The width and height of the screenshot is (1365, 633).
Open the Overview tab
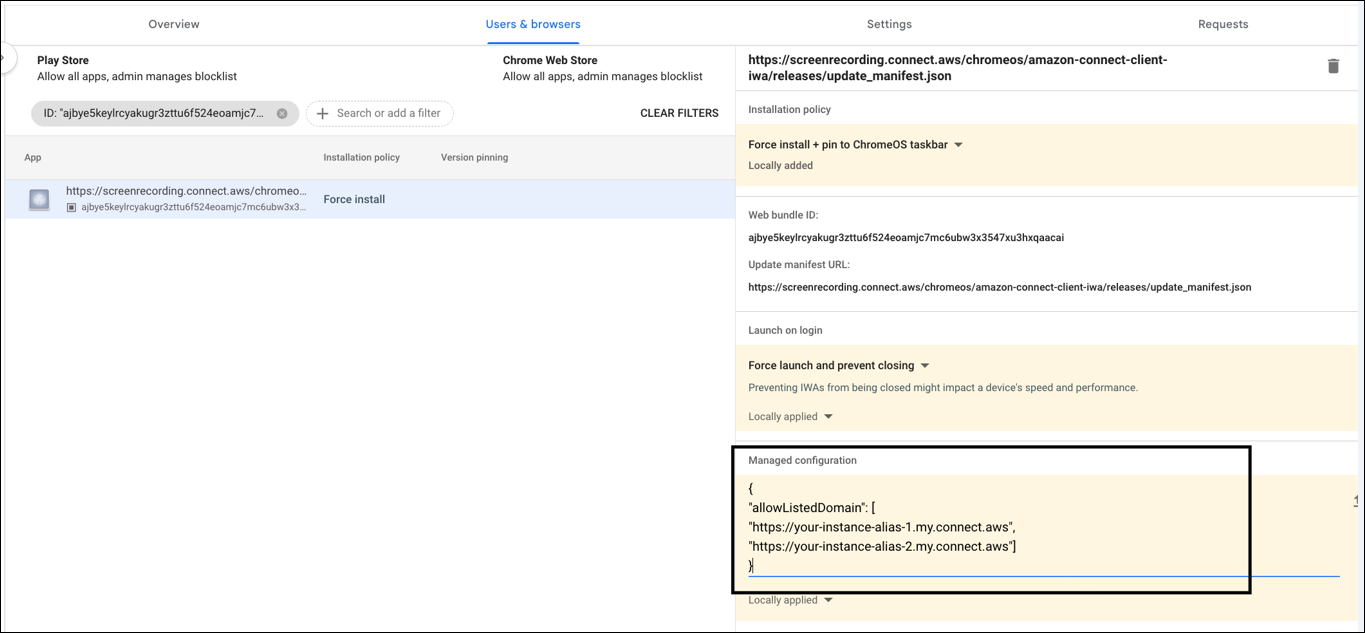[x=173, y=24]
